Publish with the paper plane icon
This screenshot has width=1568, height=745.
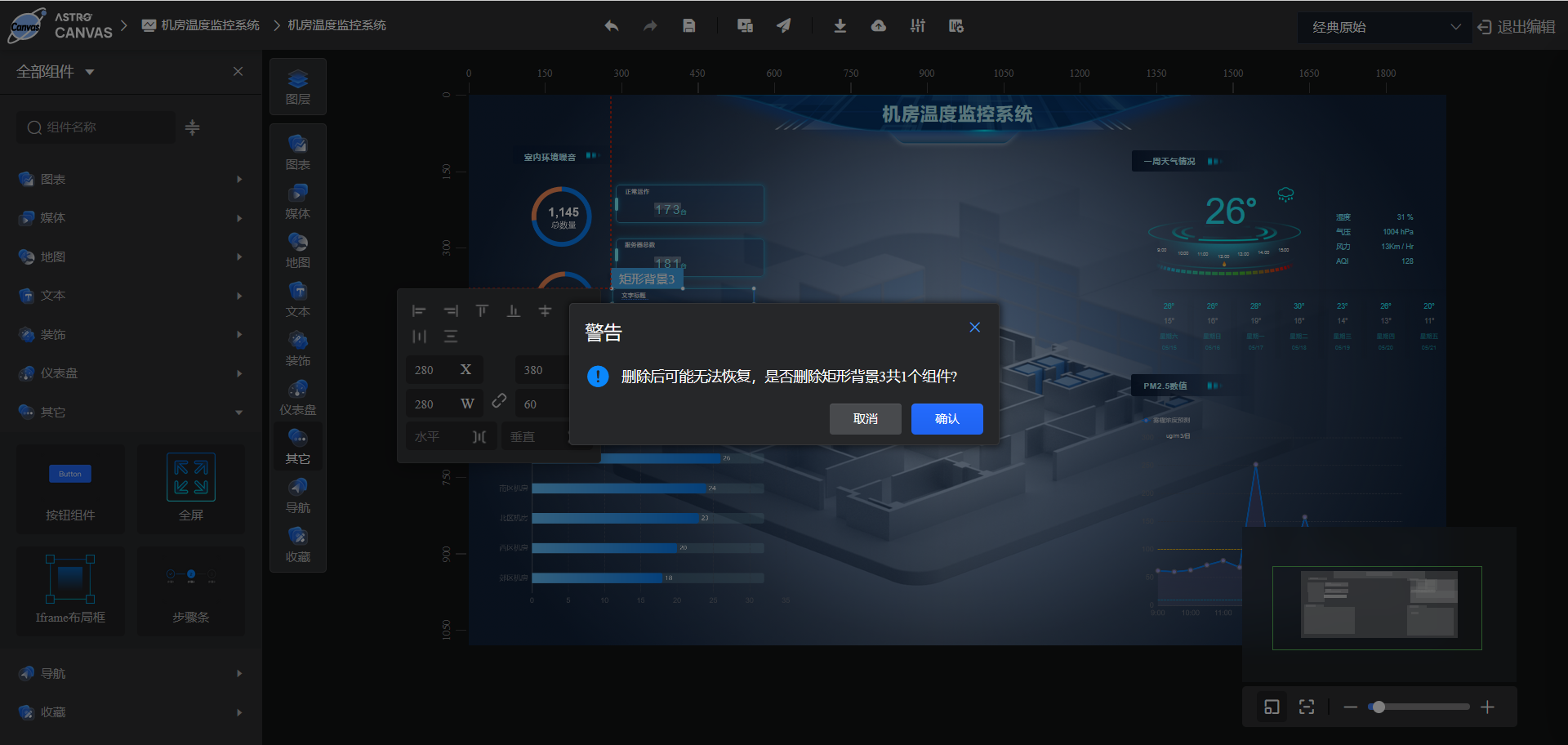784,26
